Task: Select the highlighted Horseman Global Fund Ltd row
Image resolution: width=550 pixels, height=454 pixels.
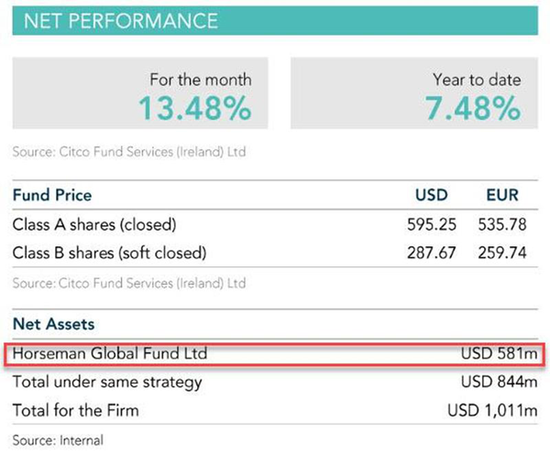Action: (x=275, y=354)
